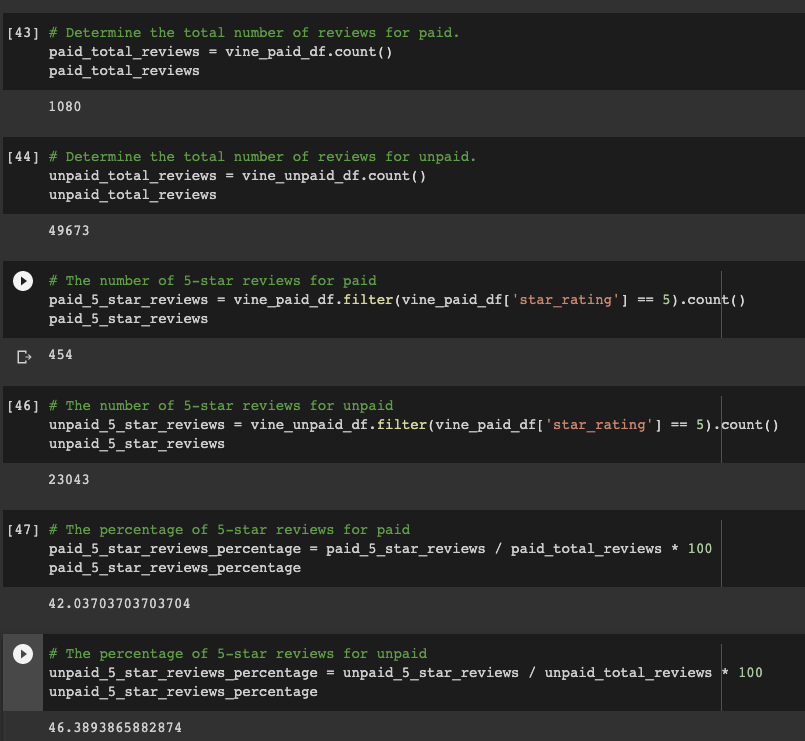Click the run button on the last unpaid percentage cell

click(x=22, y=654)
